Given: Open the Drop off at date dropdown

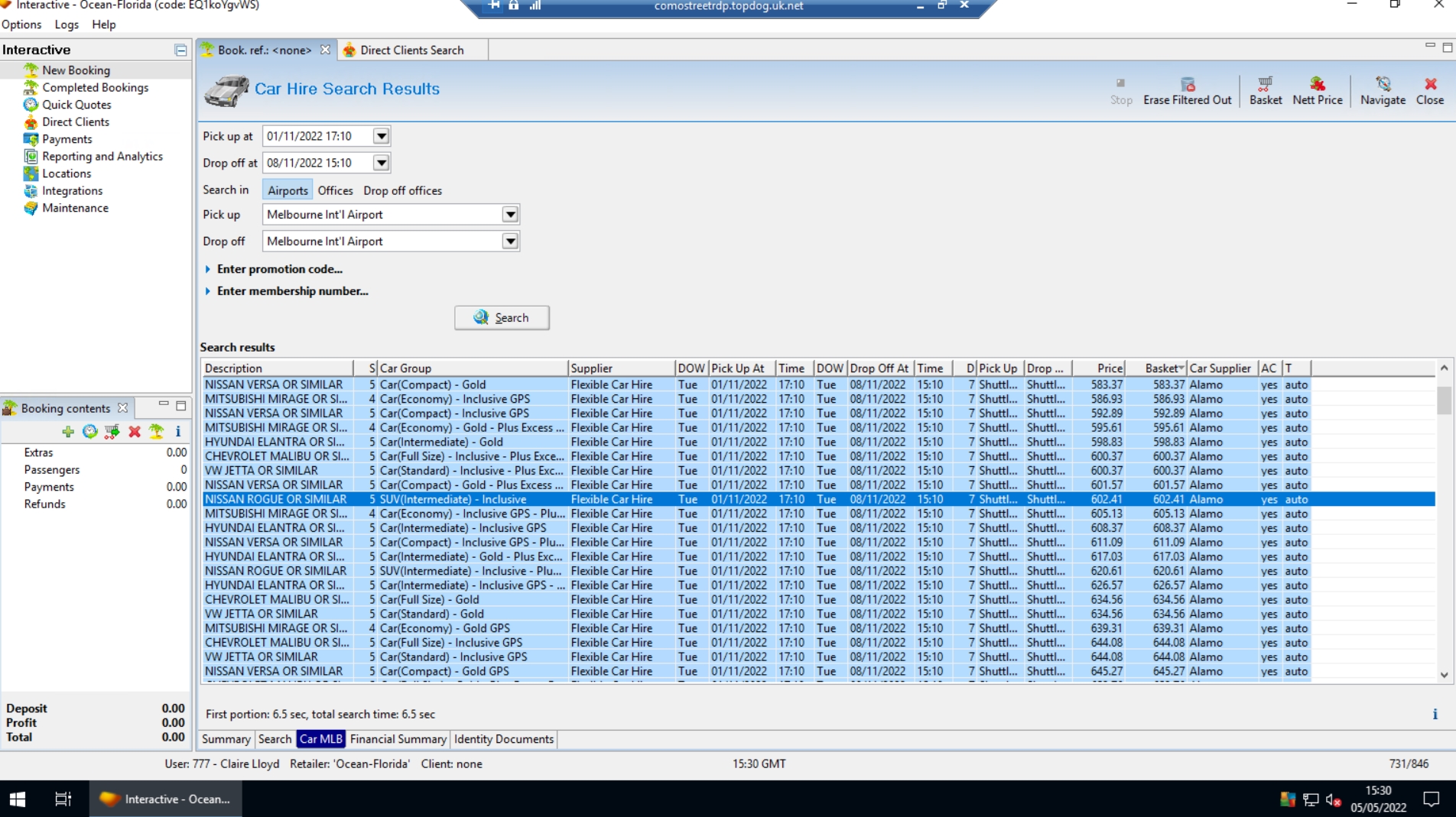Looking at the screenshot, I should [x=381, y=163].
